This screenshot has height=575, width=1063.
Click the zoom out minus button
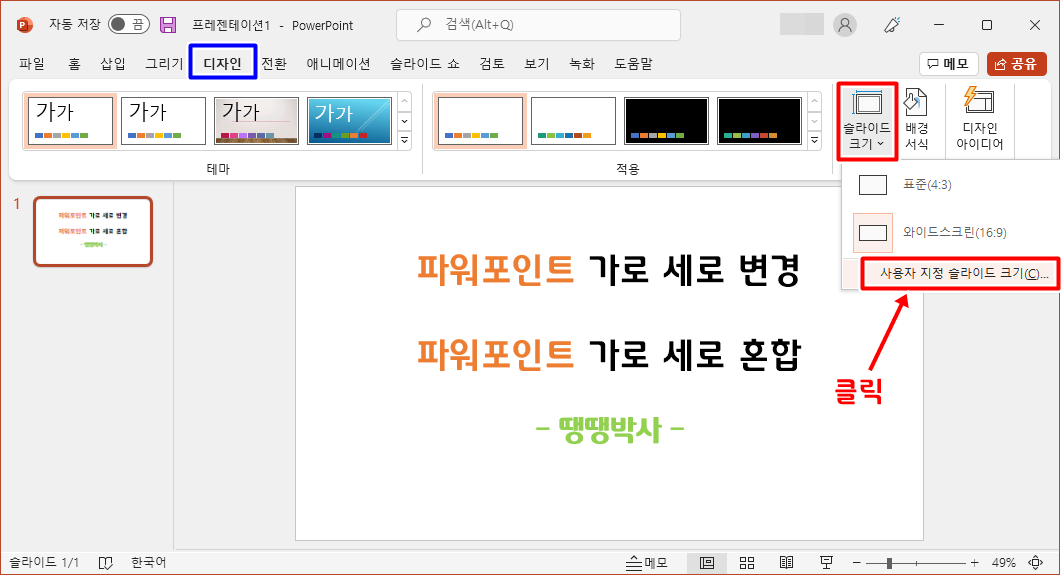pyautogui.click(x=856, y=563)
